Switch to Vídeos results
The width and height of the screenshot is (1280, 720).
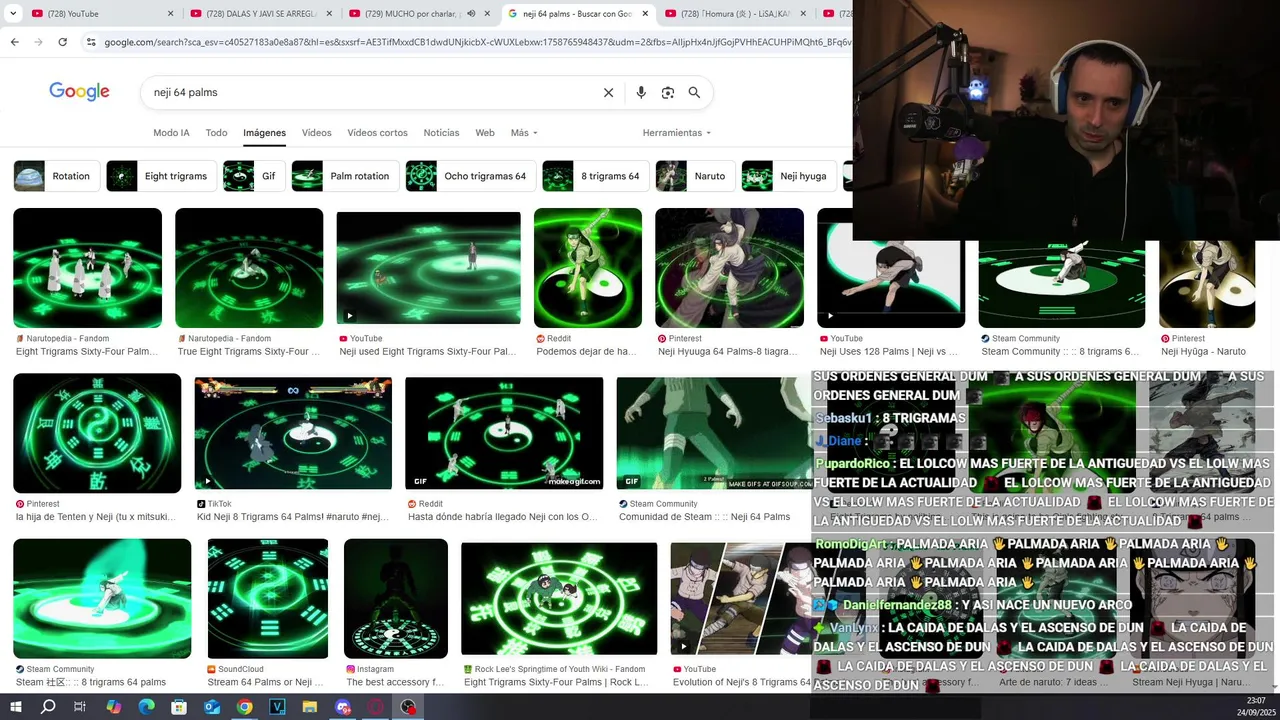click(316, 133)
